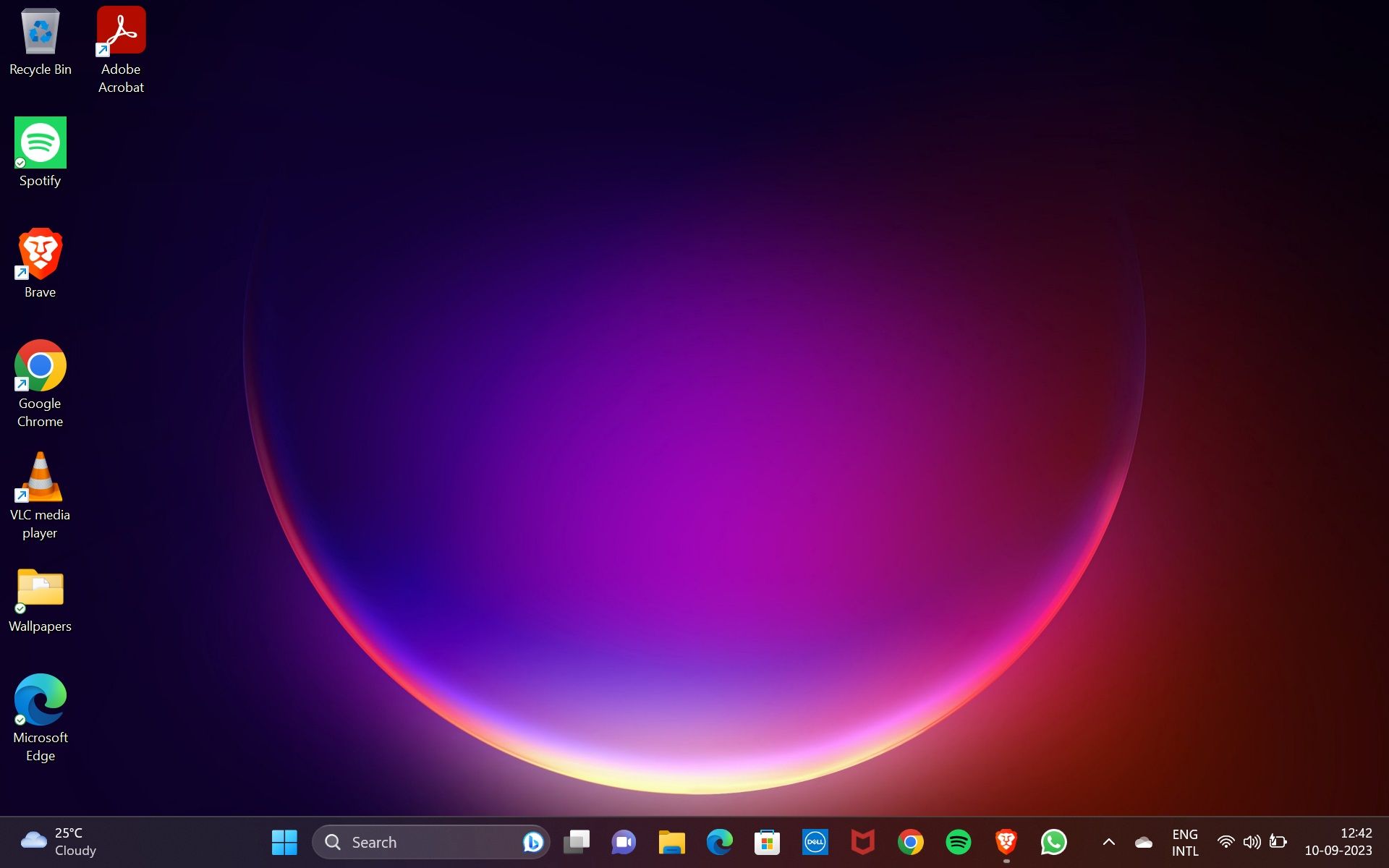1389x868 pixels.
Task: Expand the hidden system tray icons
Action: 1108,842
